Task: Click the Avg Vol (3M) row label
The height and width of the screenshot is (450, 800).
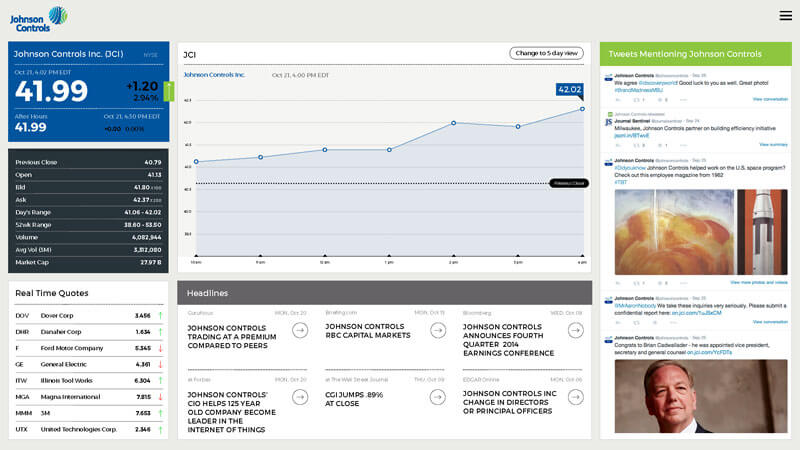Action: coord(33,250)
